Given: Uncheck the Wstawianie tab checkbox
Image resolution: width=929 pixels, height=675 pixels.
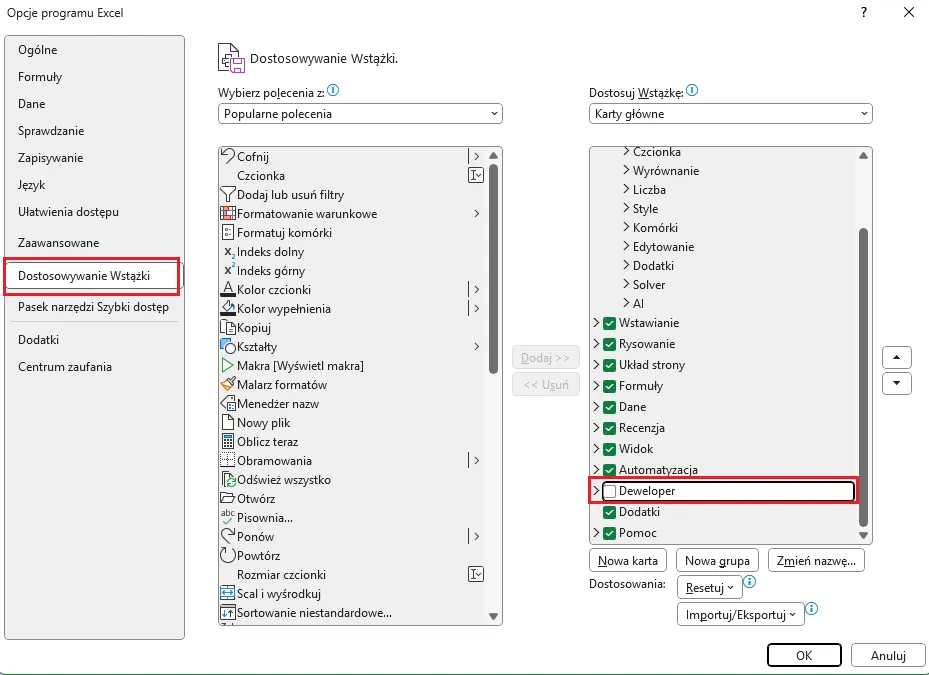Looking at the screenshot, I should pos(610,323).
